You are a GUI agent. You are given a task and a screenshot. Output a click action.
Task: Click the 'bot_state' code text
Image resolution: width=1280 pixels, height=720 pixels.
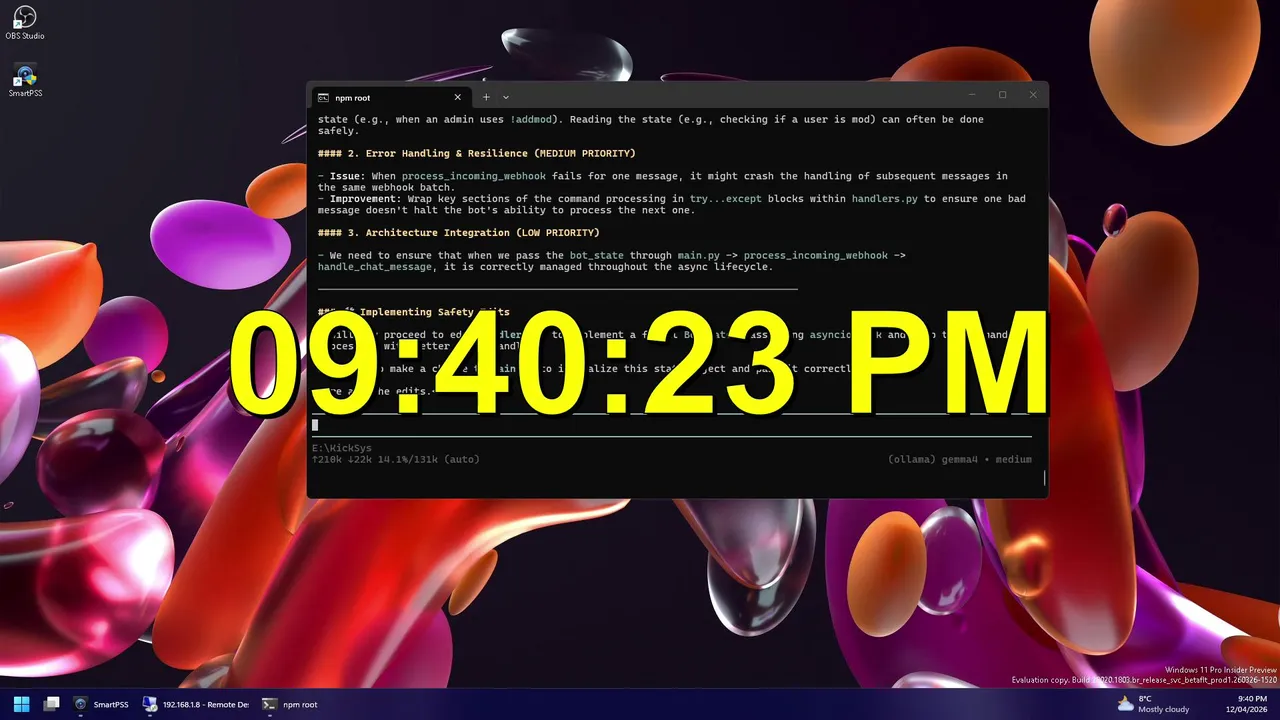pos(597,256)
